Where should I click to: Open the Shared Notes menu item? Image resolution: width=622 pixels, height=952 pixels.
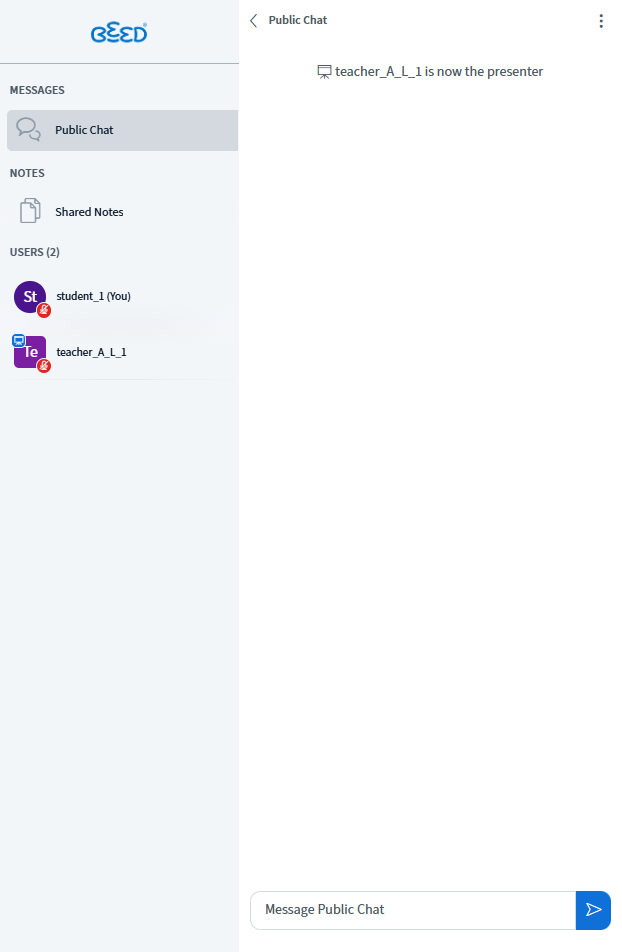point(122,211)
